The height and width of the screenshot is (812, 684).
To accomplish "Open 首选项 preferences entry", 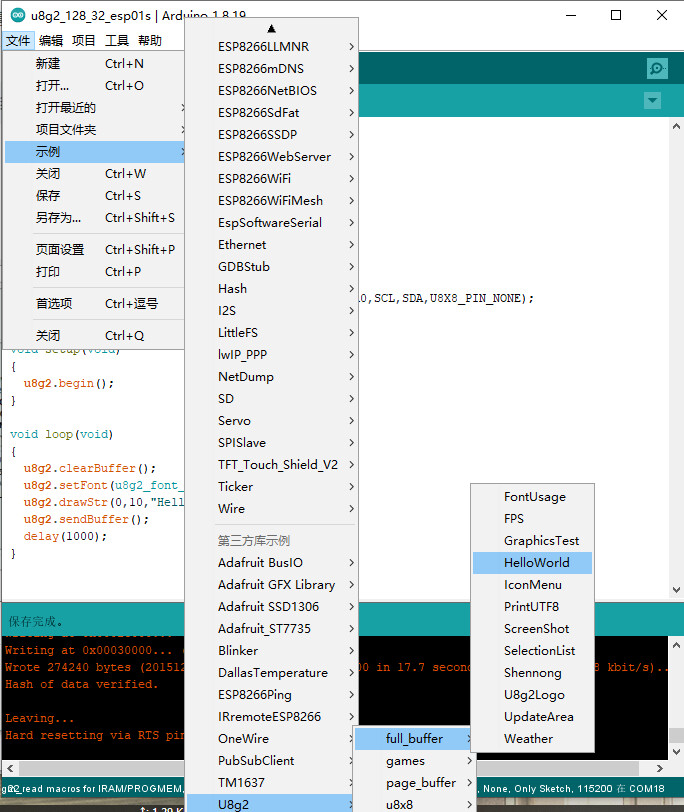I will 94,303.
